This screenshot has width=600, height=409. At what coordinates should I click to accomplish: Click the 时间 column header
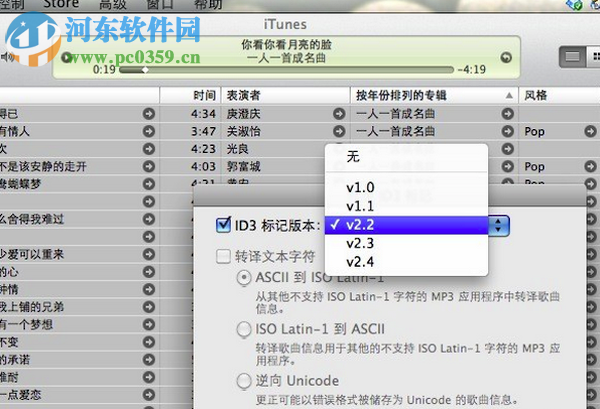point(190,95)
